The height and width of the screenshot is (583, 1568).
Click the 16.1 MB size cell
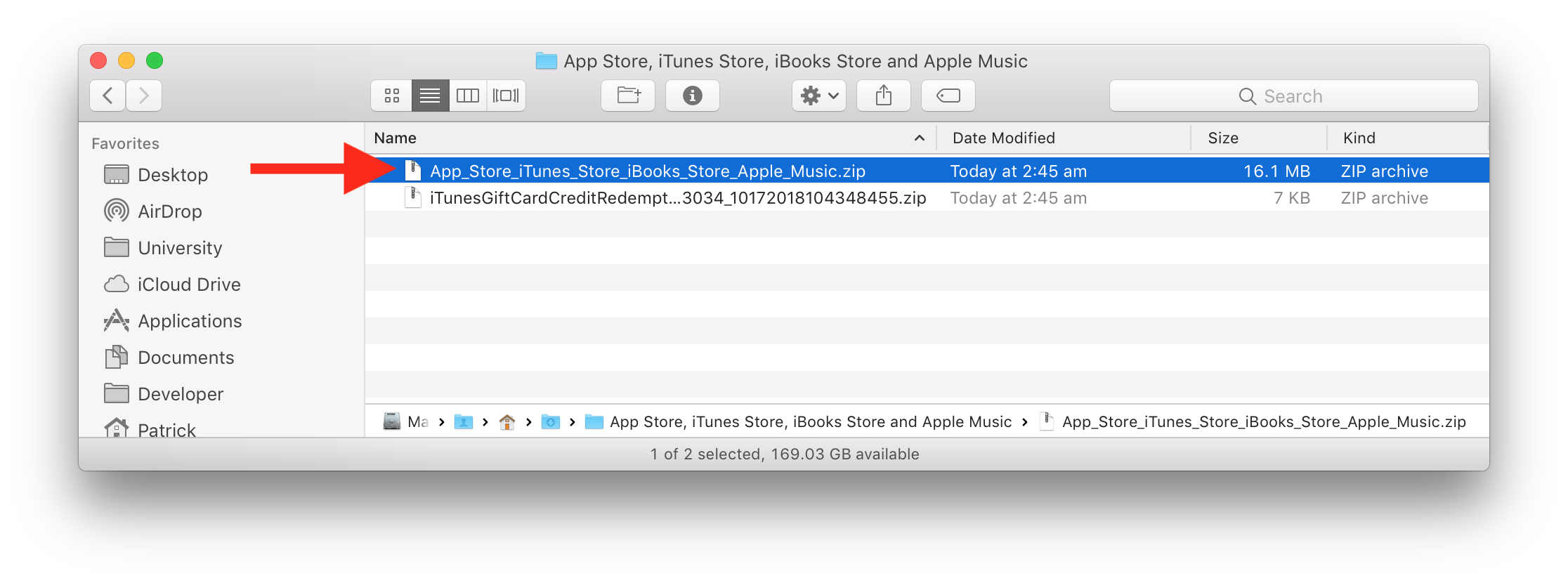pyautogui.click(x=1276, y=171)
